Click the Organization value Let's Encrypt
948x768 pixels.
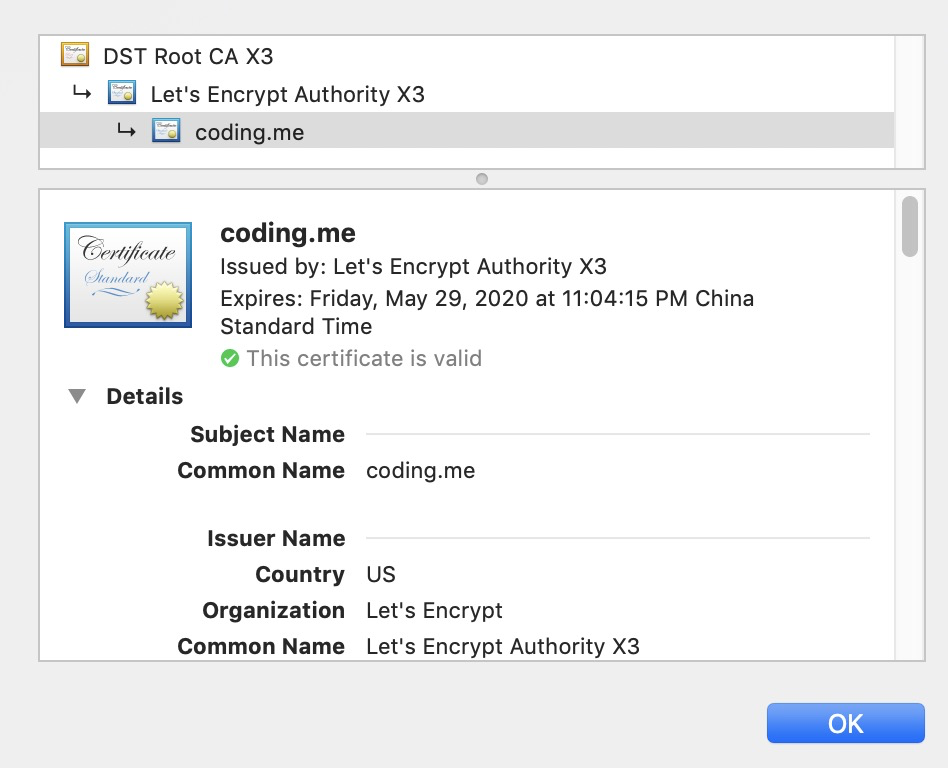click(x=434, y=611)
